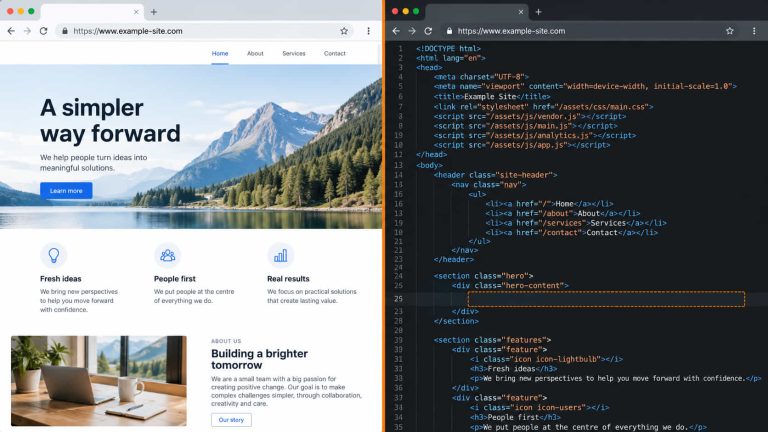Click the forward arrow in left browser window
Image resolution: width=768 pixels, height=432 pixels.
(x=27, y=31)
